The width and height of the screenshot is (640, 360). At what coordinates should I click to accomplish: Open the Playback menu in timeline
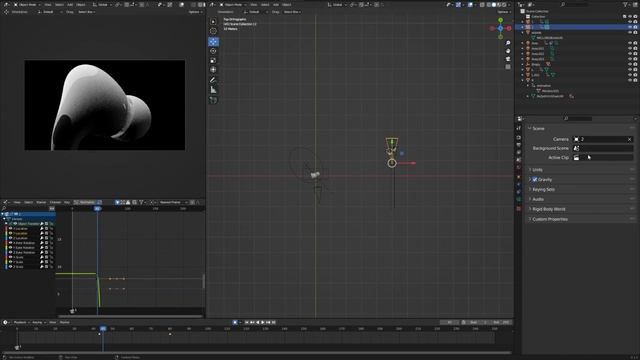21,322
